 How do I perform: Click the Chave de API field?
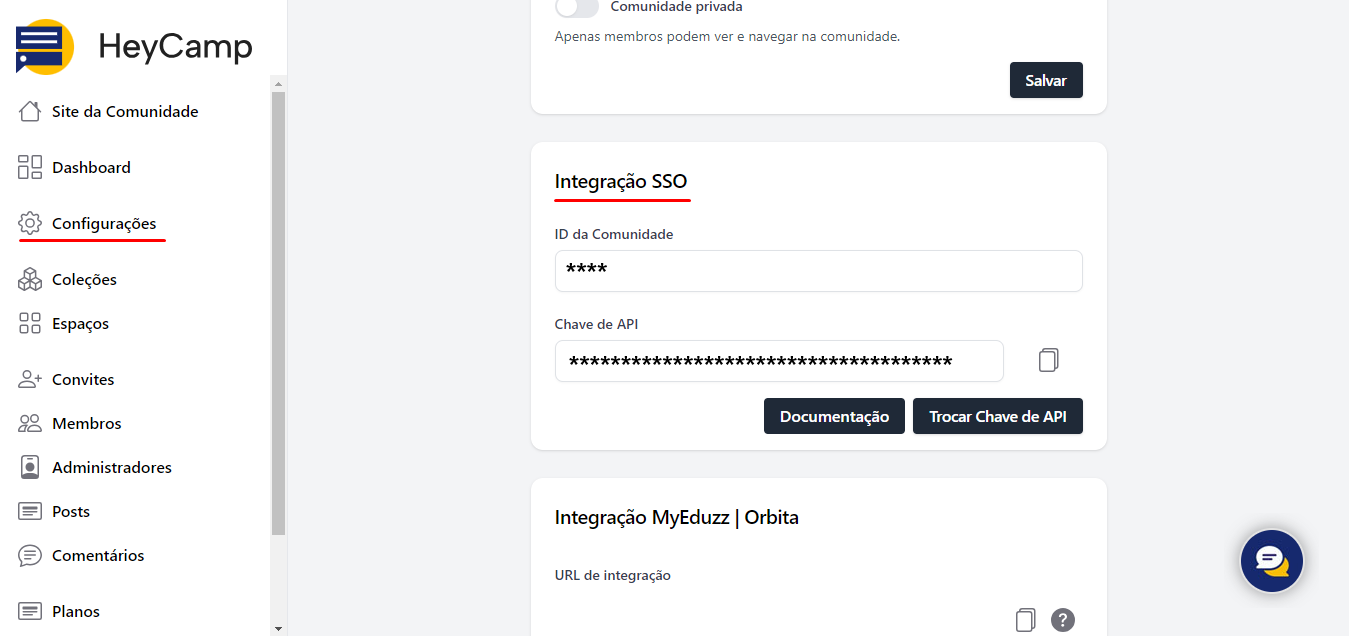(x=778, y=361)
